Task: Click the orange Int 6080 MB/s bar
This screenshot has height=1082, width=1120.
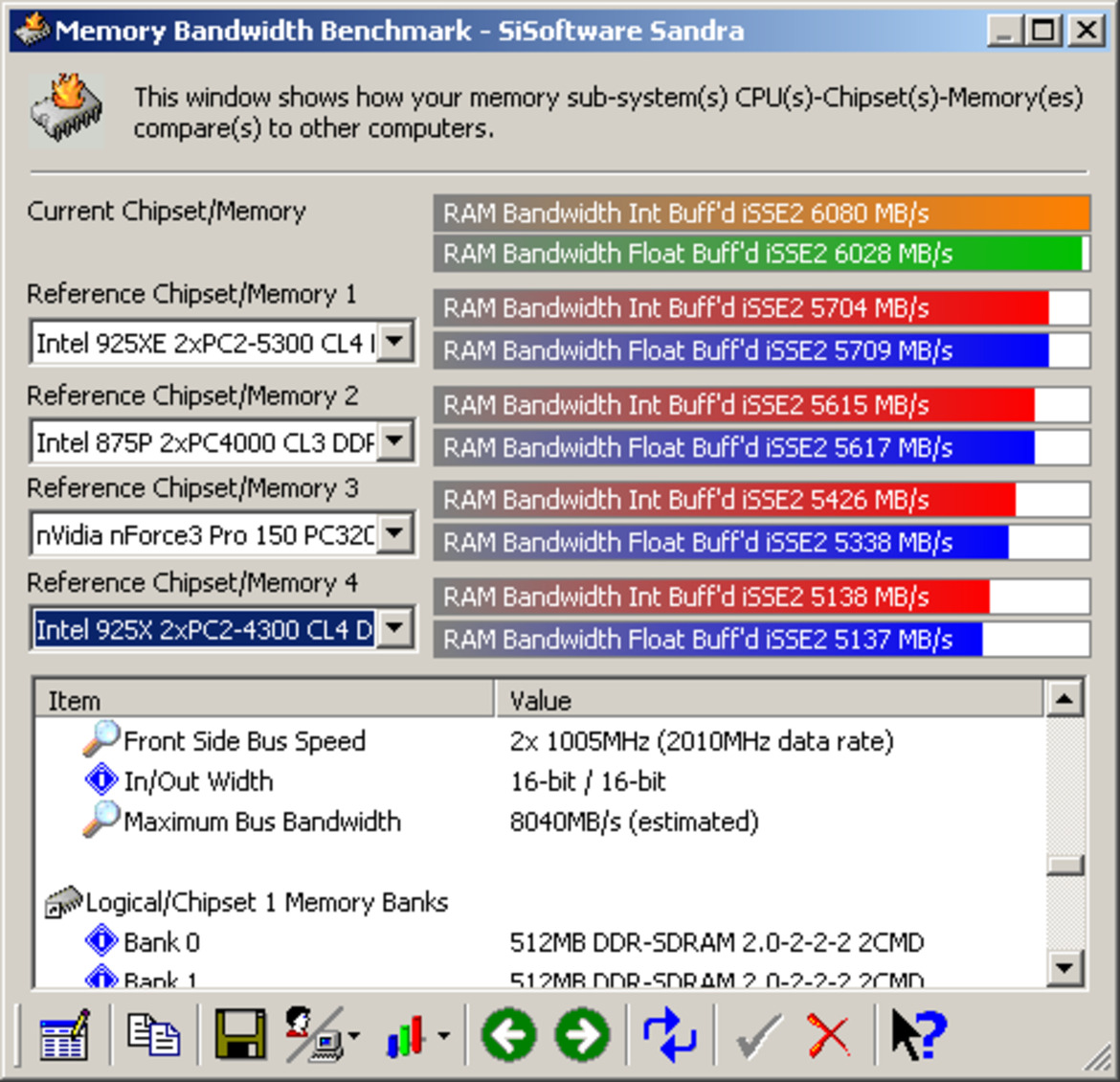Action: 761,213
